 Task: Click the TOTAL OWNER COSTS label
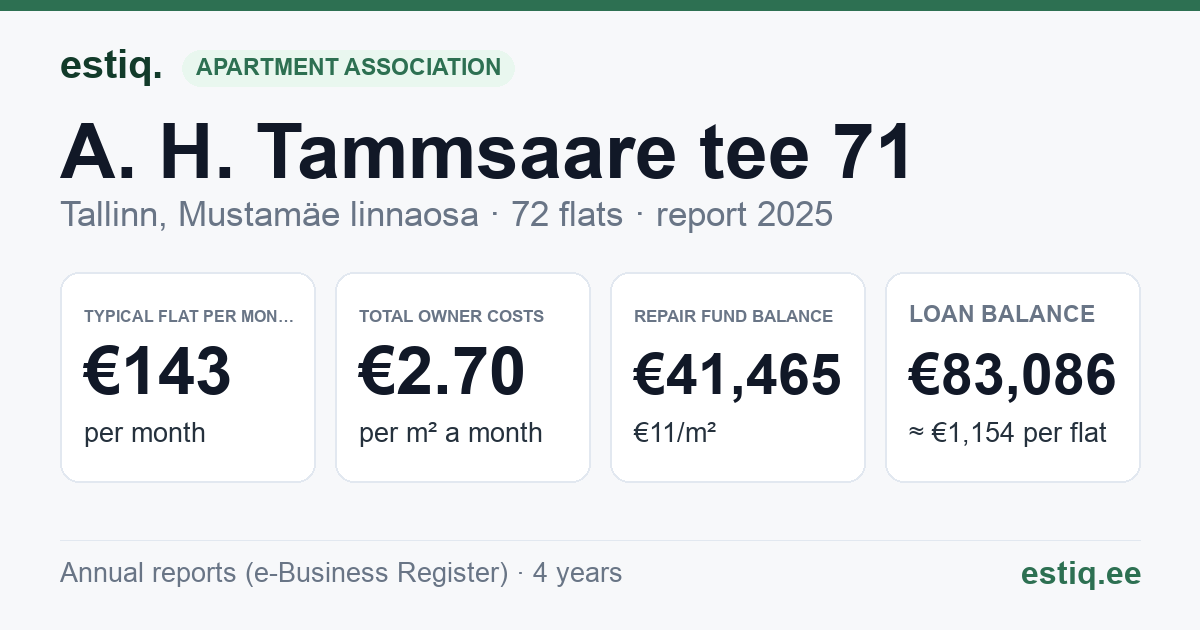451,316
